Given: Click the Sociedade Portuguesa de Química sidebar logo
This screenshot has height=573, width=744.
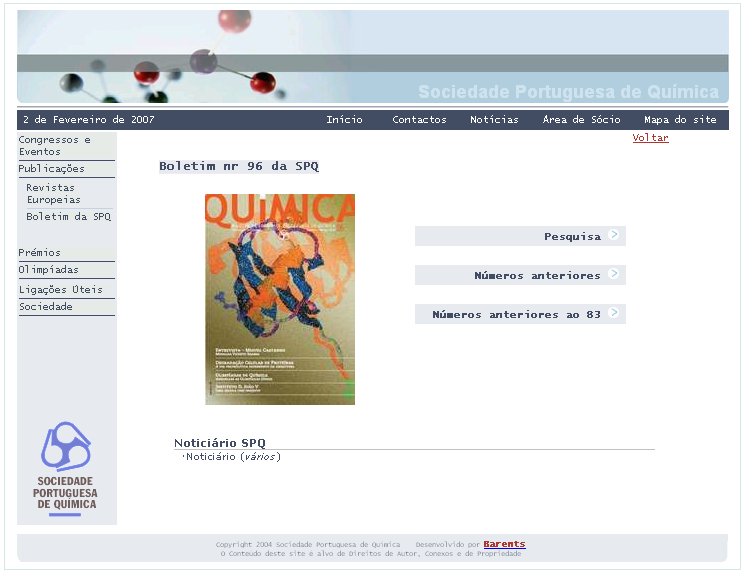Looking at the screenshot, I should pyautogui.click(x=66, y=468).
